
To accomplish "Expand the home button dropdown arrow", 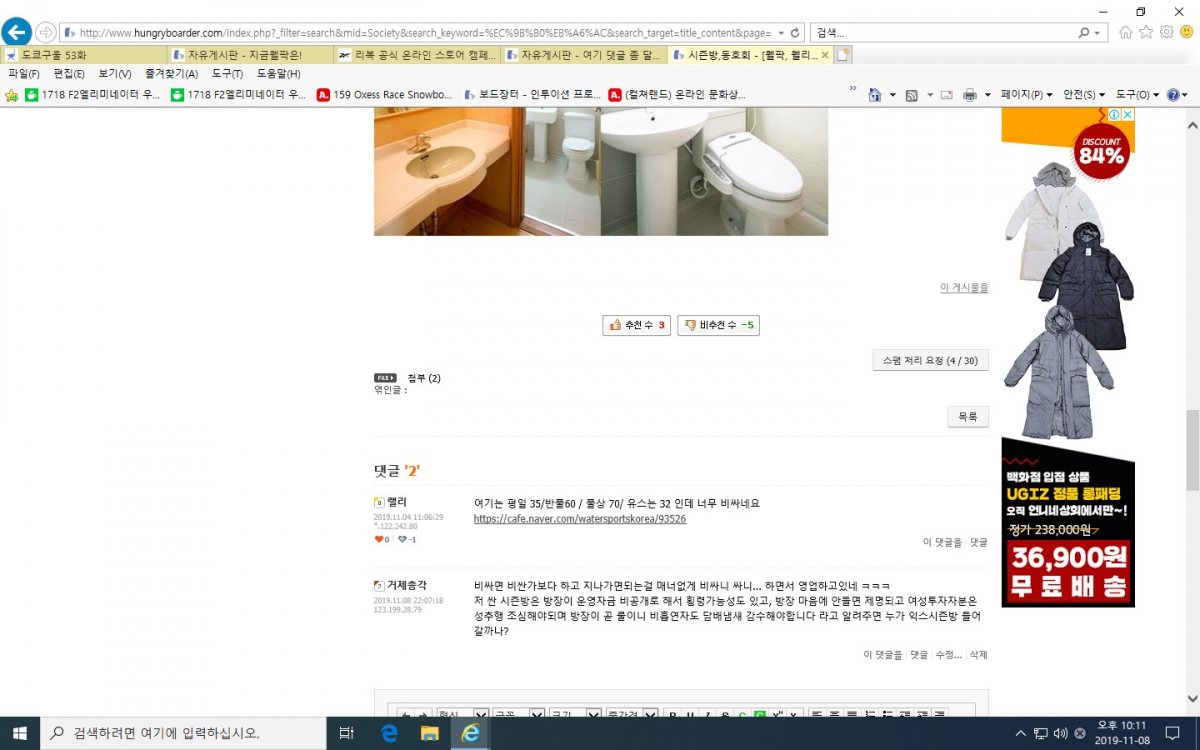I will (x=891, y=95).
